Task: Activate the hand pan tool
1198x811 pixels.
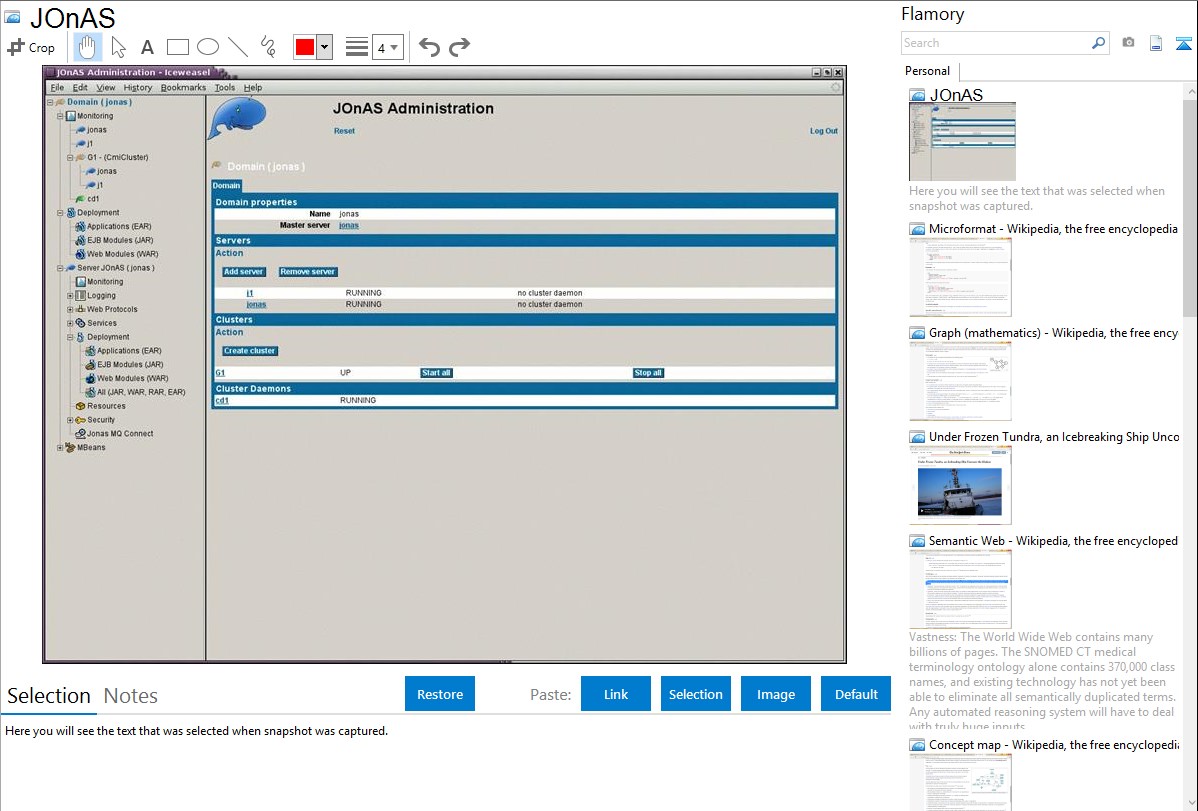Action: coord(88,47)
